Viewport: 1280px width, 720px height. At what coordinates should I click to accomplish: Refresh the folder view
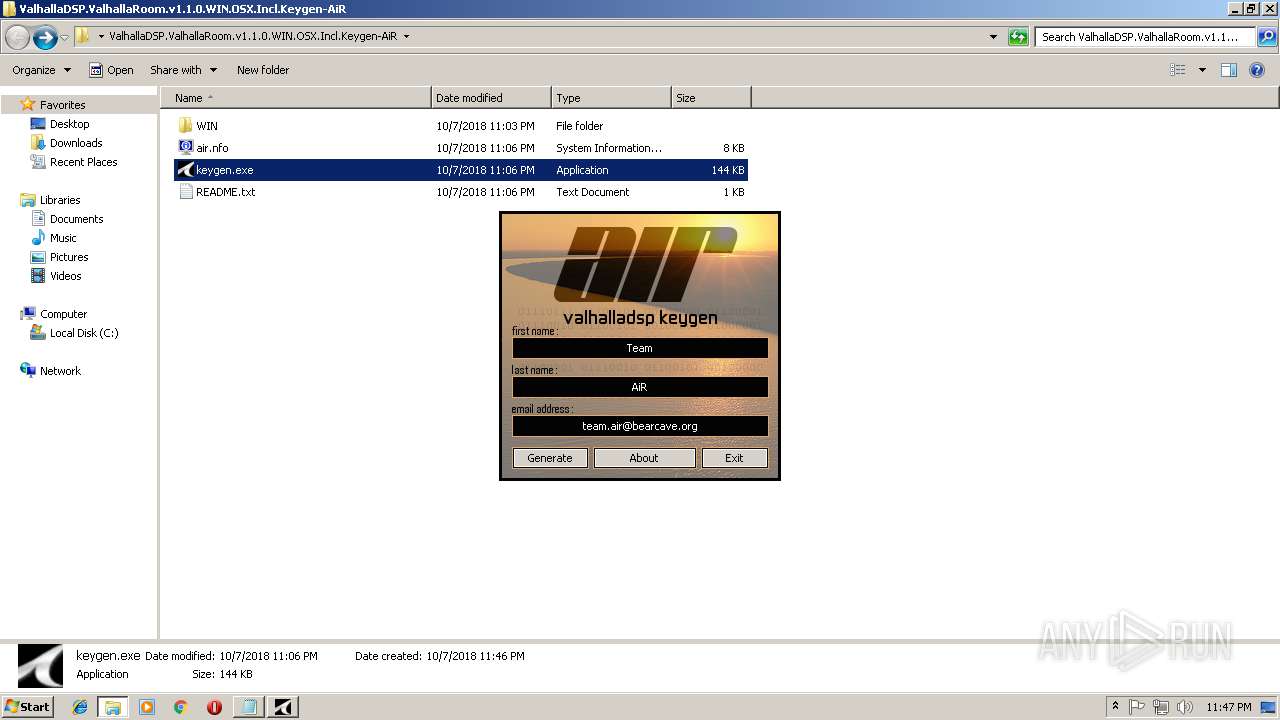(1018, 37)
